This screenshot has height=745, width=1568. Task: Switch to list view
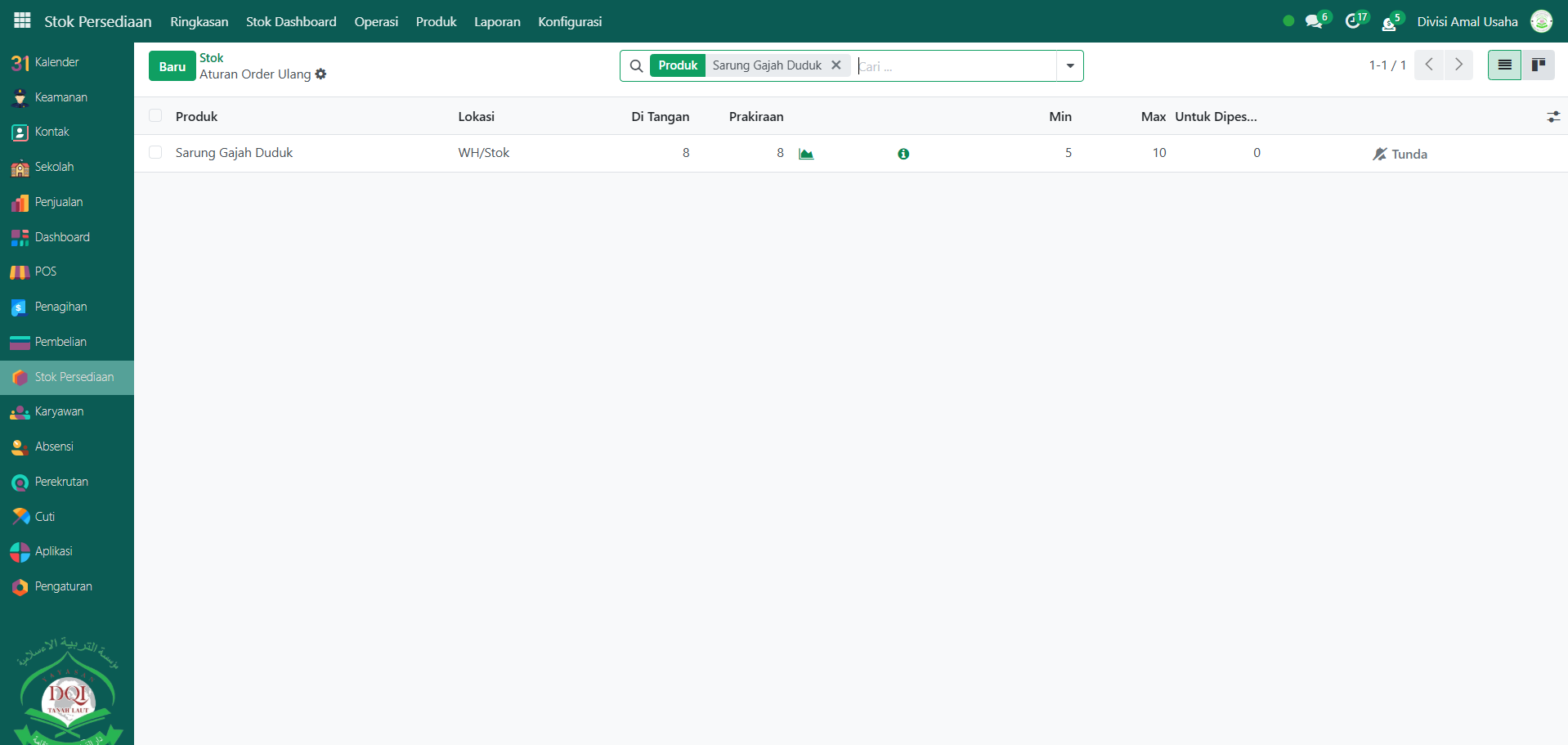click(1504, 65)
